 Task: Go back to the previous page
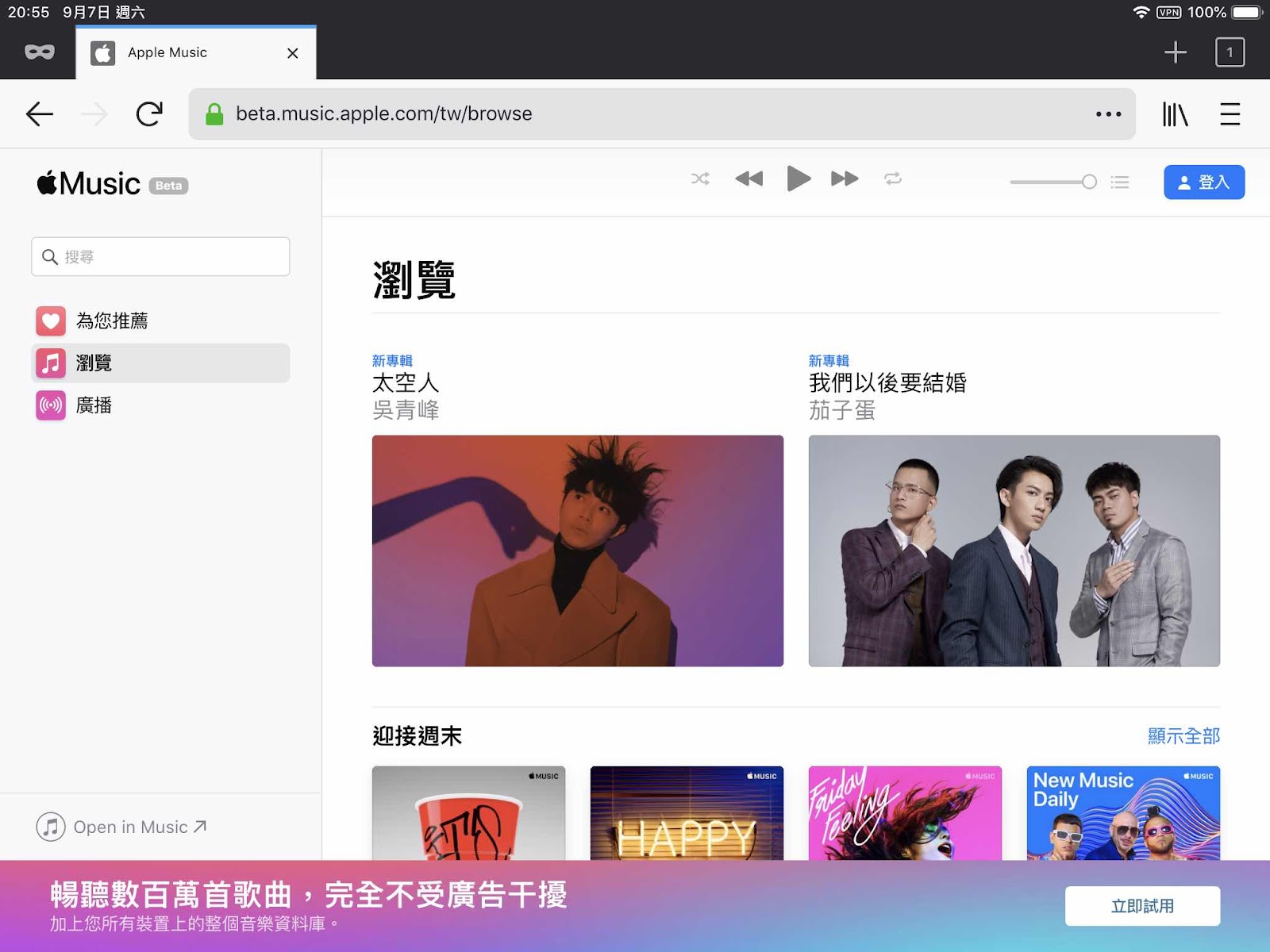click(x=40, y=114)
